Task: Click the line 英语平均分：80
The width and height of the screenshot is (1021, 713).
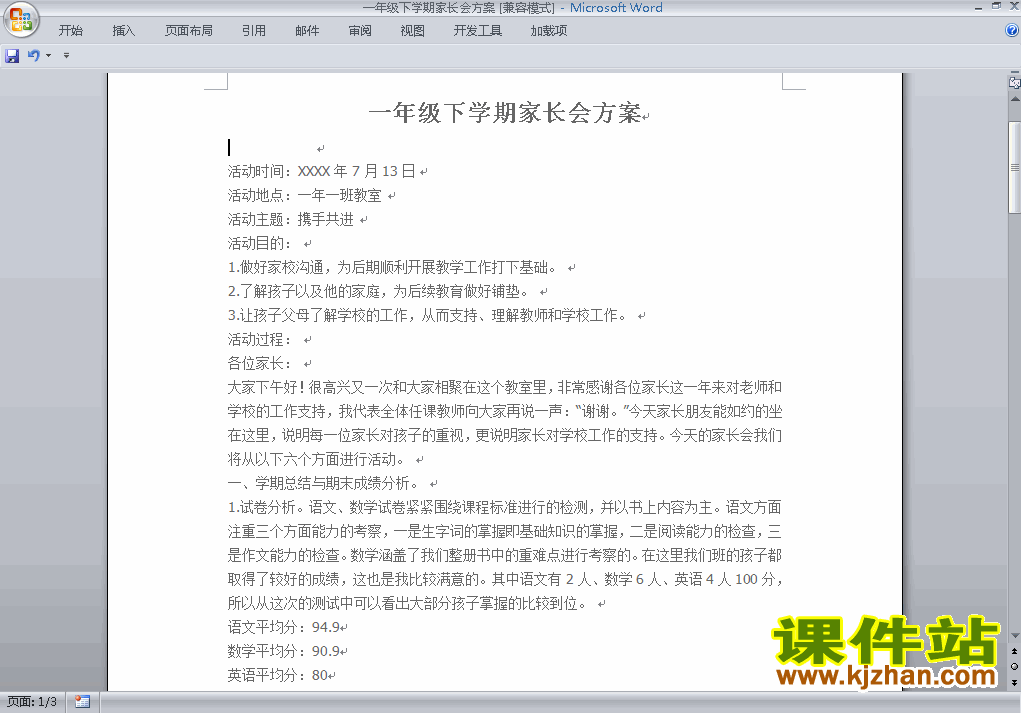Action: pyautogui.click(x=277, y=676)
